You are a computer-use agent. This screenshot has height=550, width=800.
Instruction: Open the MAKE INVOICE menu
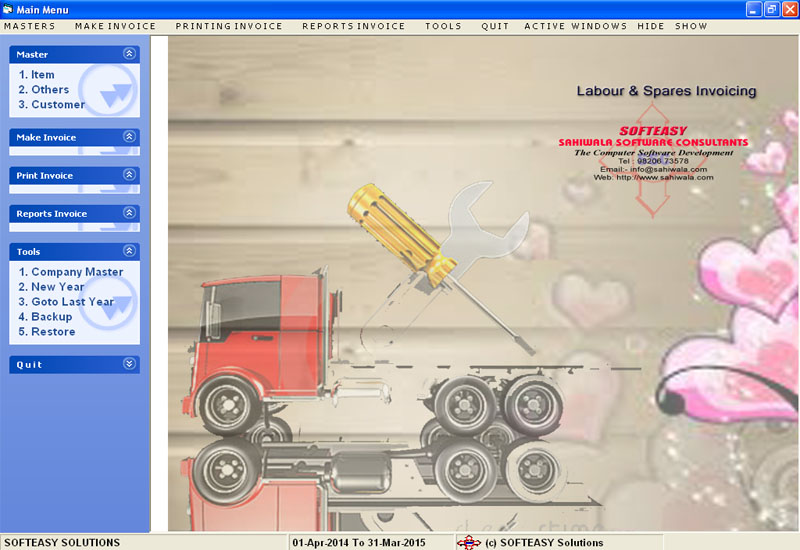pyautogui.click(x=115, y=26)
